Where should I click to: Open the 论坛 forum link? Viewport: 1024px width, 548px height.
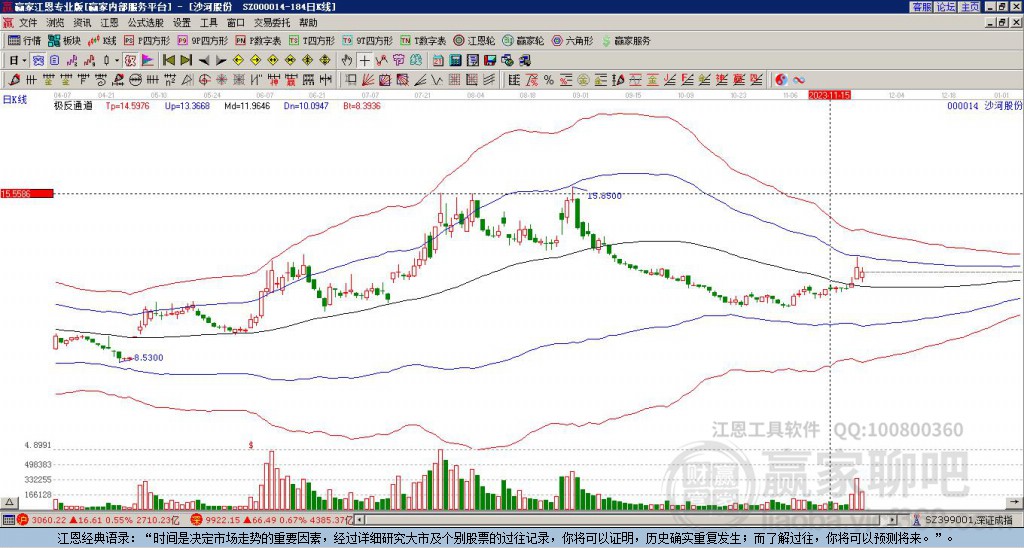[946, 7]
